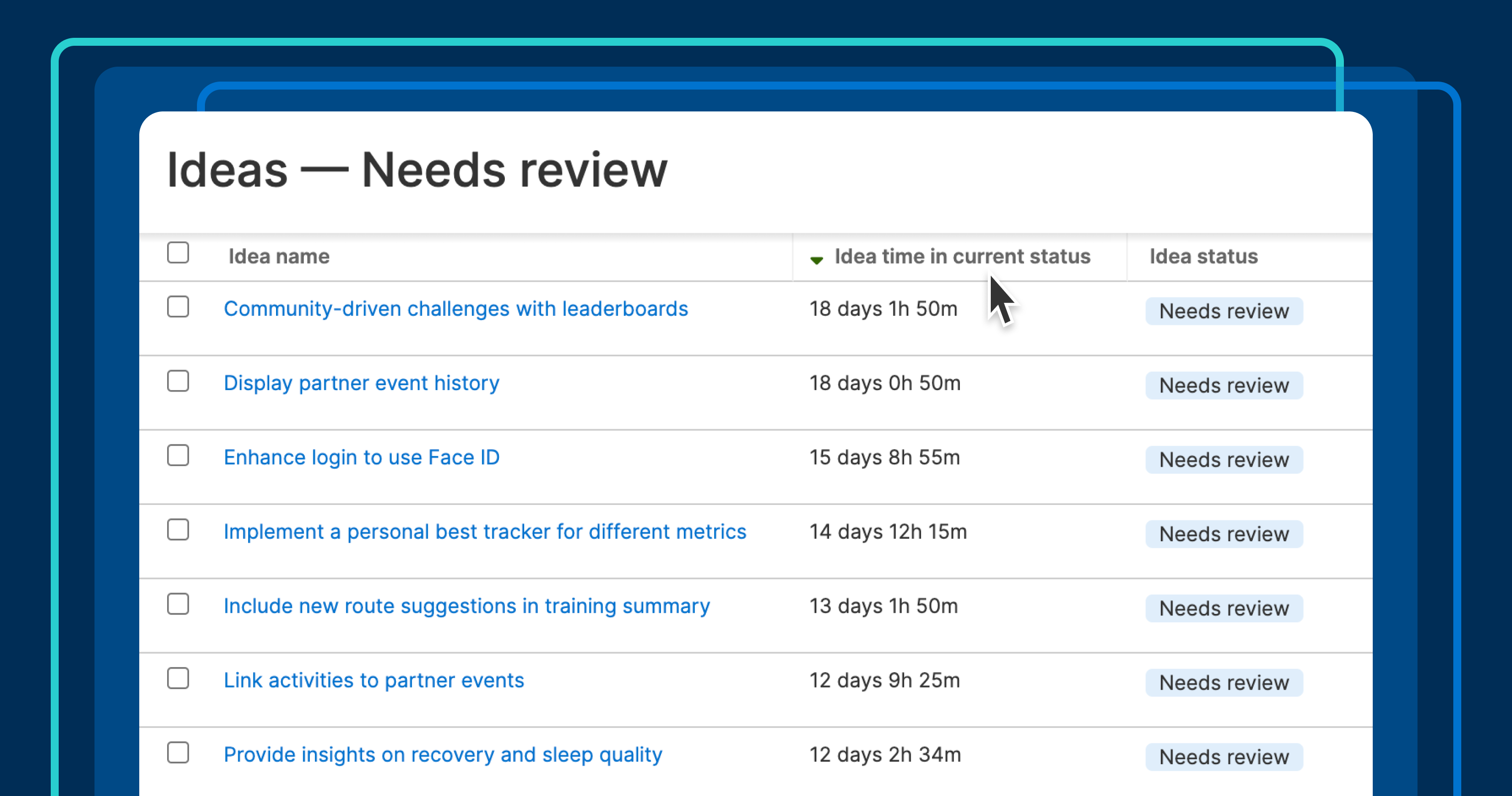1512x796 pixels.
Task: Click the Idea time in current status header
Action: tap(962, 257)
